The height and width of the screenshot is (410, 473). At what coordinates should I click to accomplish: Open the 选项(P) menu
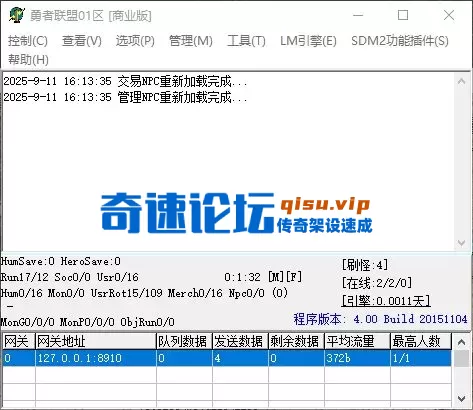coord(135,41)
